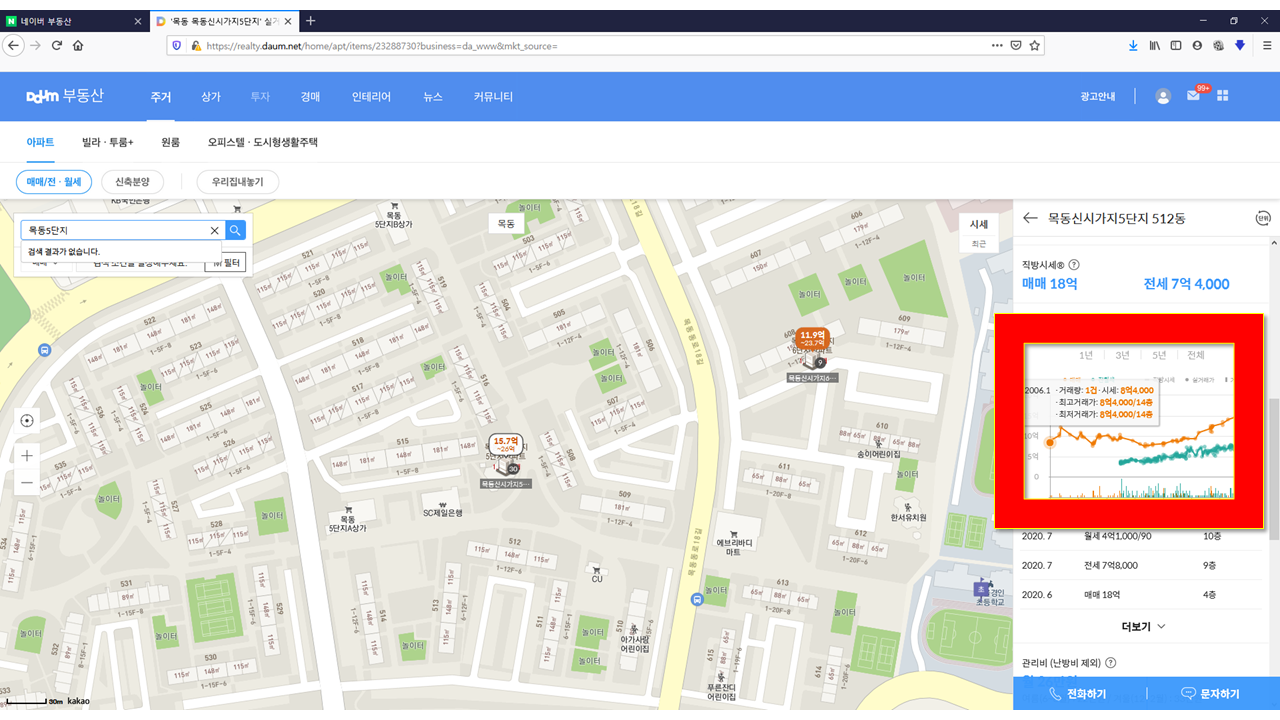Image resolution: width=1280 pixels, height=720 pixels.
Task: Click the 우리집내놓기 button
Action: coord(237,181)
